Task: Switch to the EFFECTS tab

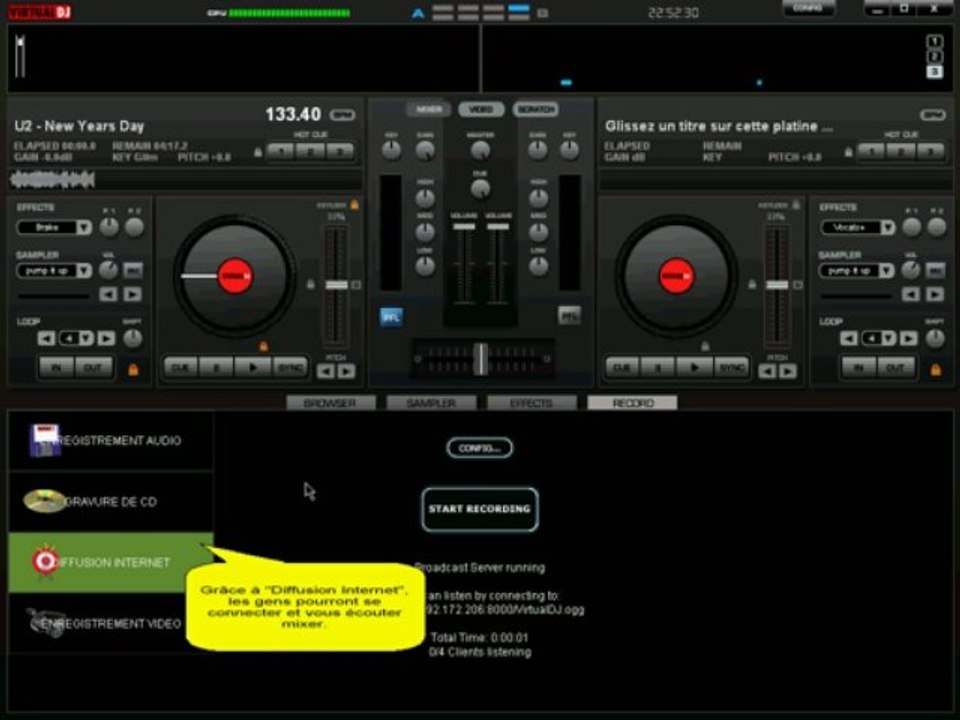Action: point(531,403)
